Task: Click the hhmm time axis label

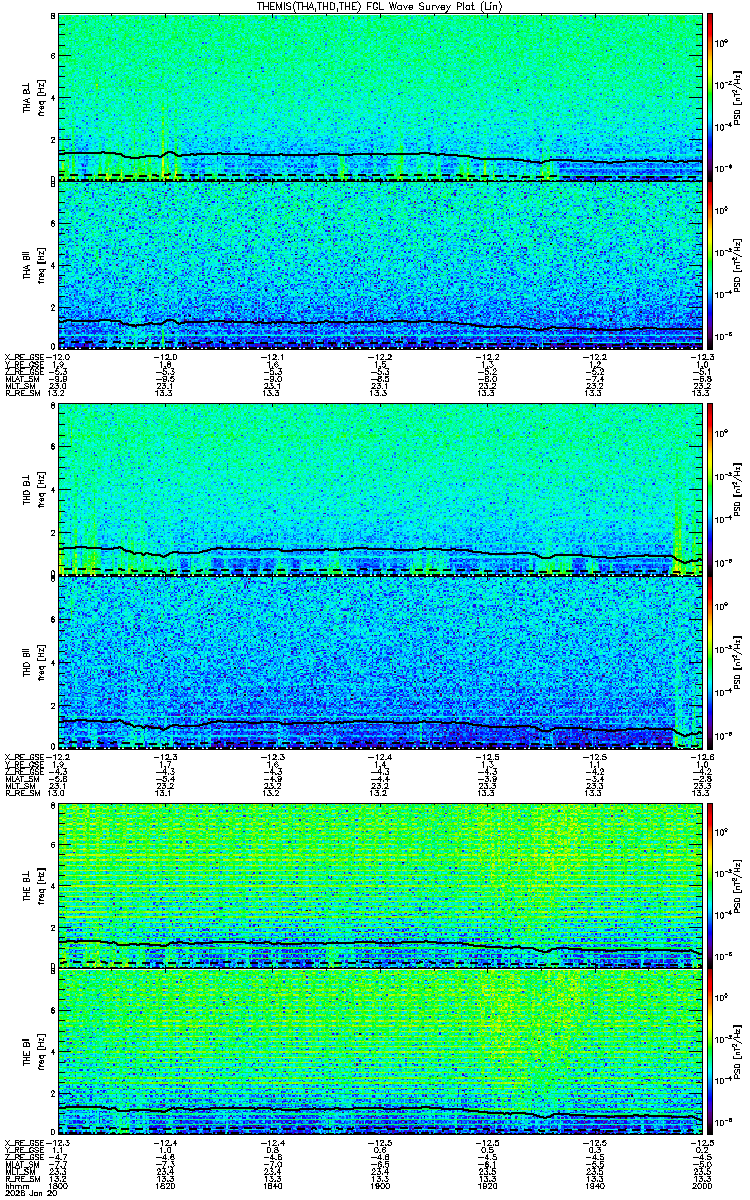Action: point(16,1185)
